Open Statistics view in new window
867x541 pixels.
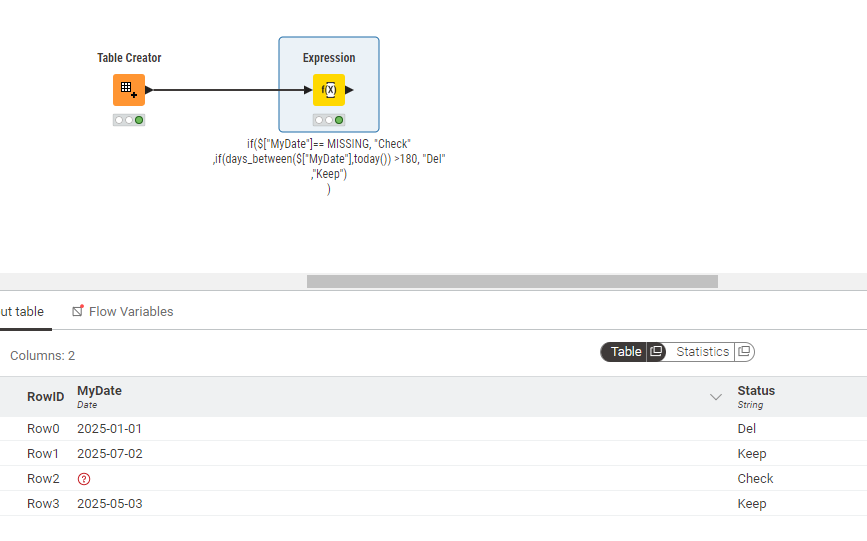(x=744, y=352)
